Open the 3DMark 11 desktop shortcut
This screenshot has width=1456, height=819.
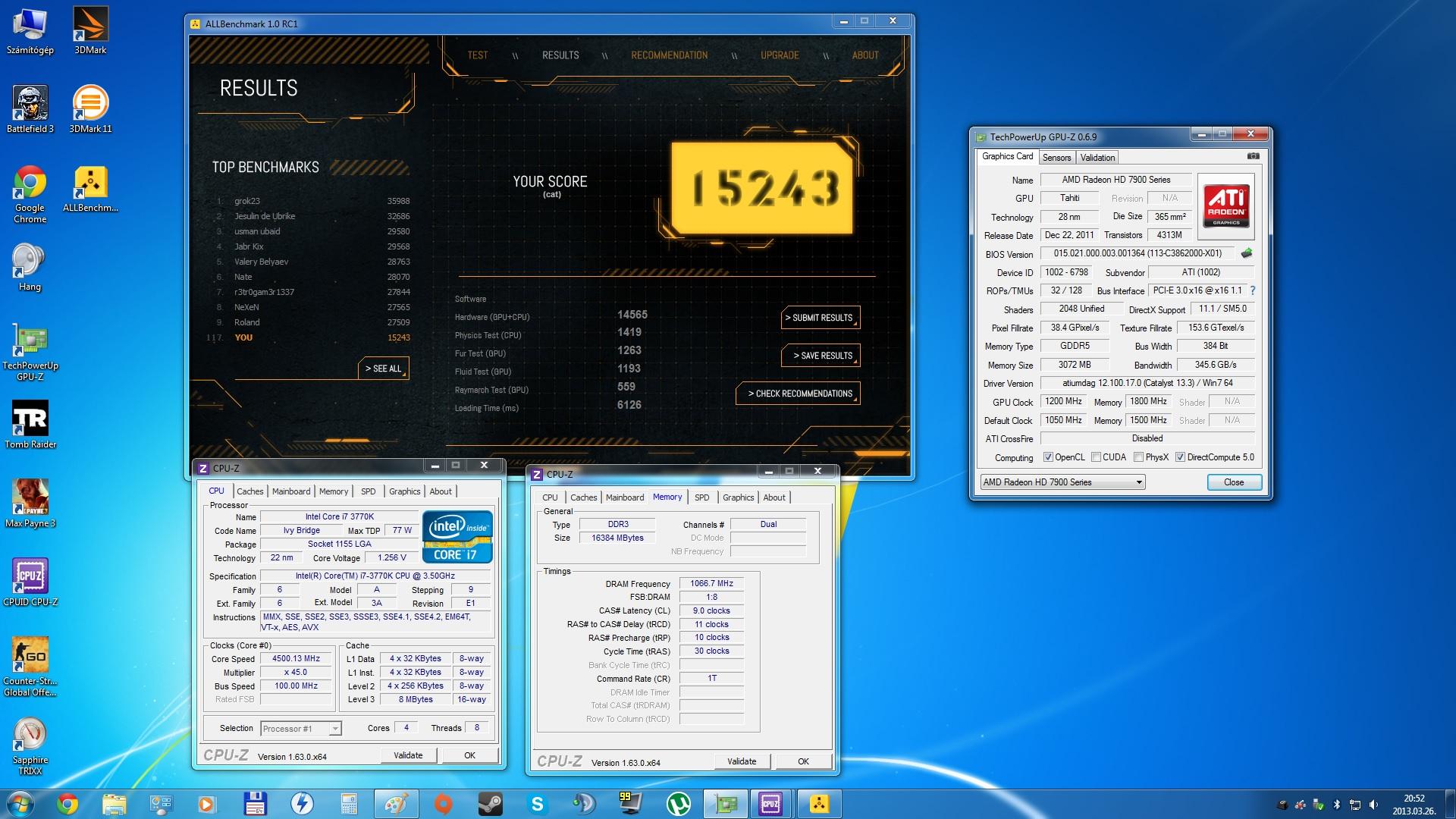click(x=90, y=110)
